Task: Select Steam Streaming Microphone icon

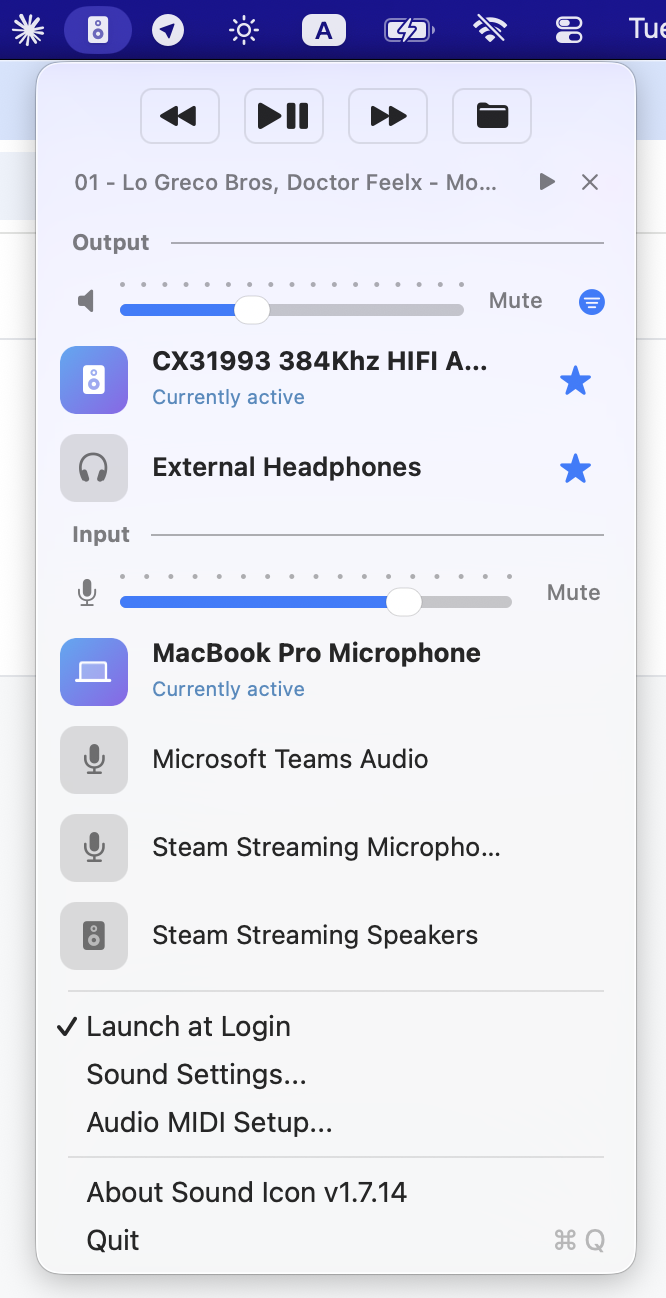Action: pyautogui.click(x=94, y=848)
